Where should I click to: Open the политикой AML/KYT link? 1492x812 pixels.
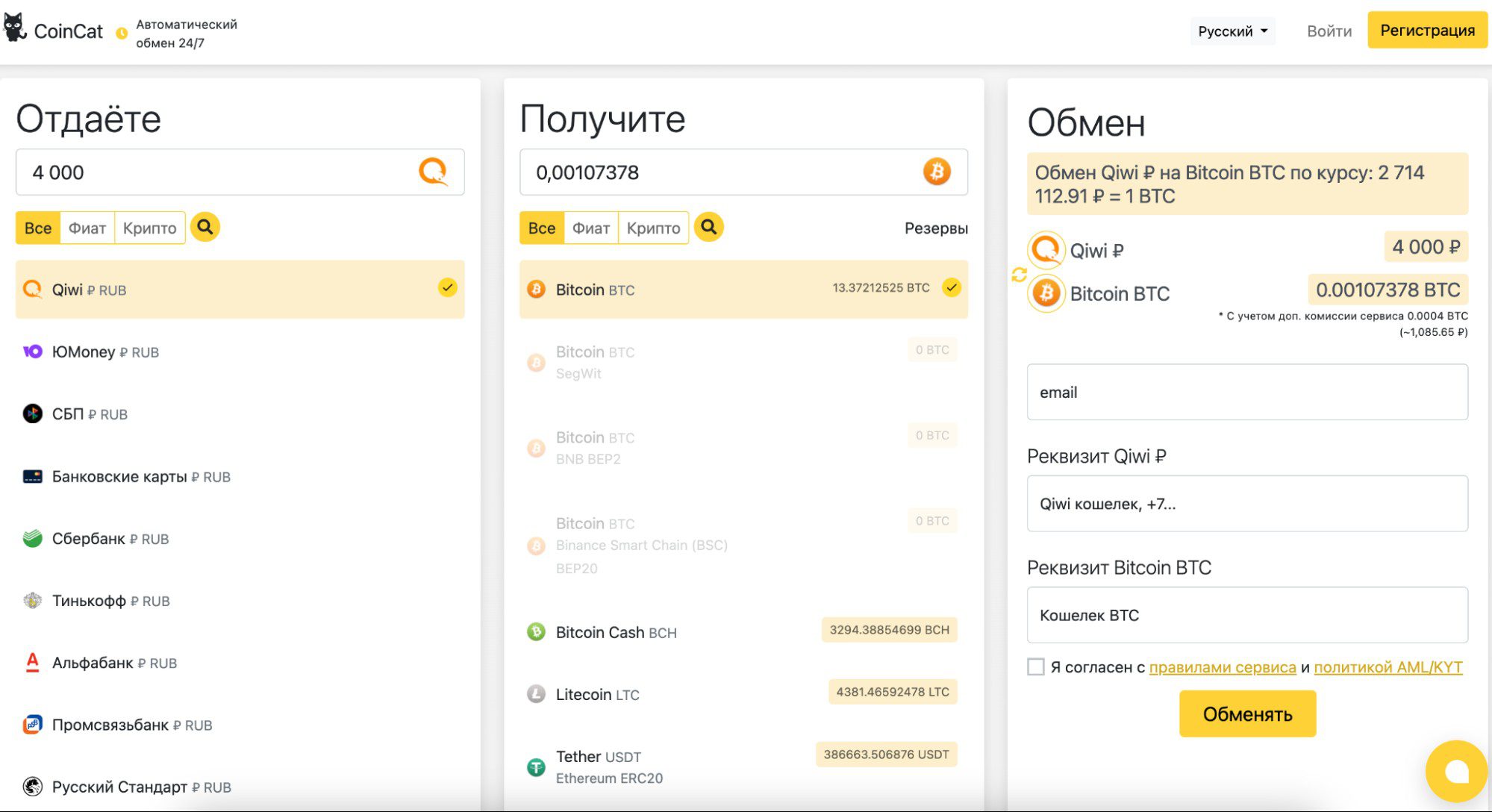(1388, 666)
